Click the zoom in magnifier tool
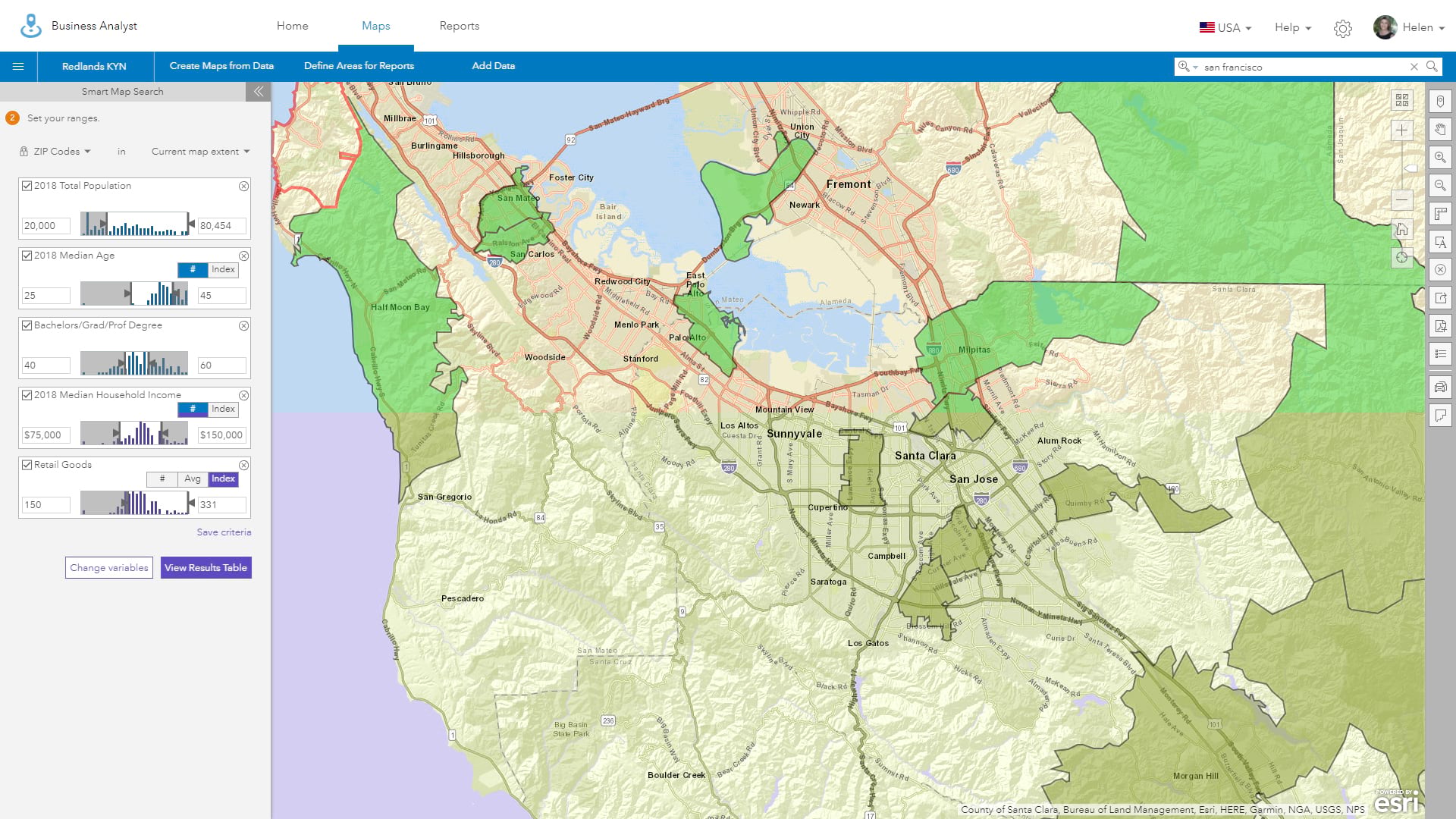The image size is (1456, 819). [x=1440, y=157]
